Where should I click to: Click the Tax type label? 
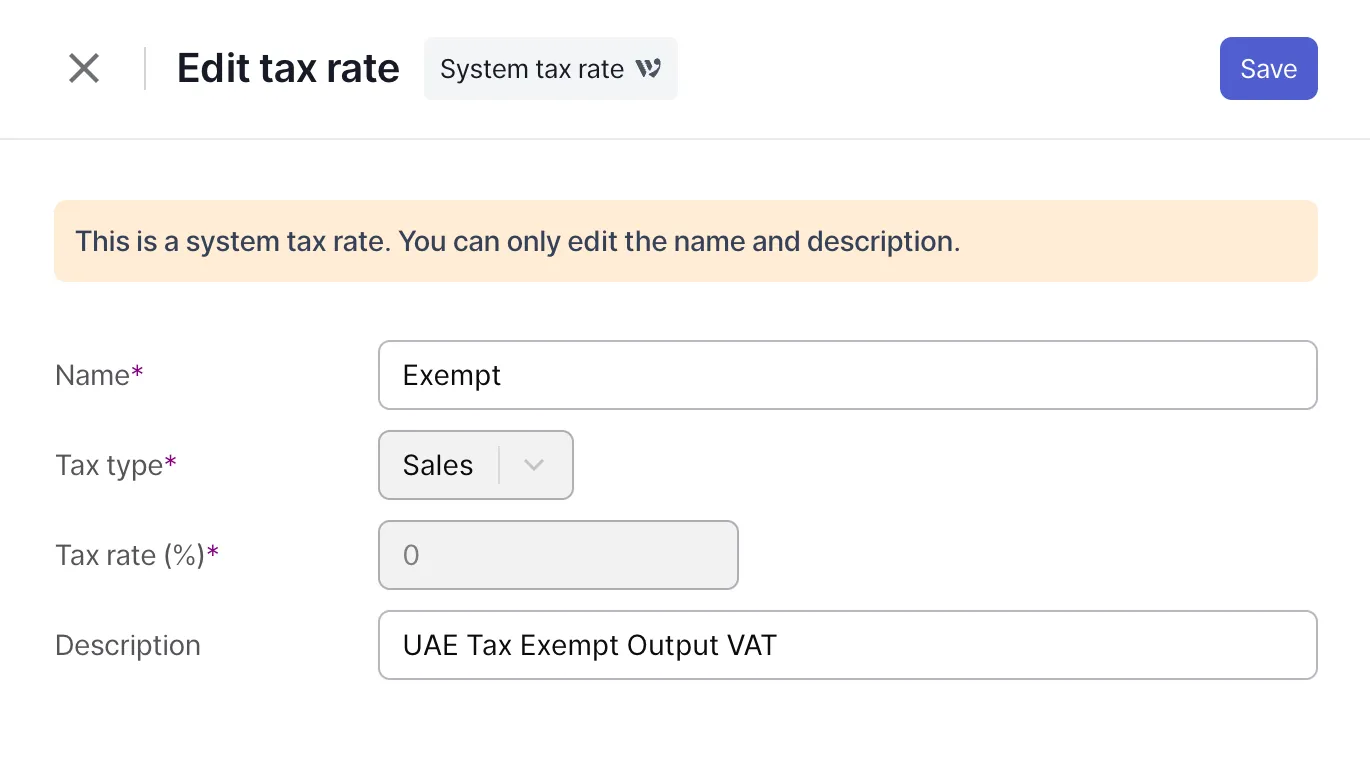click(x=109, y=465)
